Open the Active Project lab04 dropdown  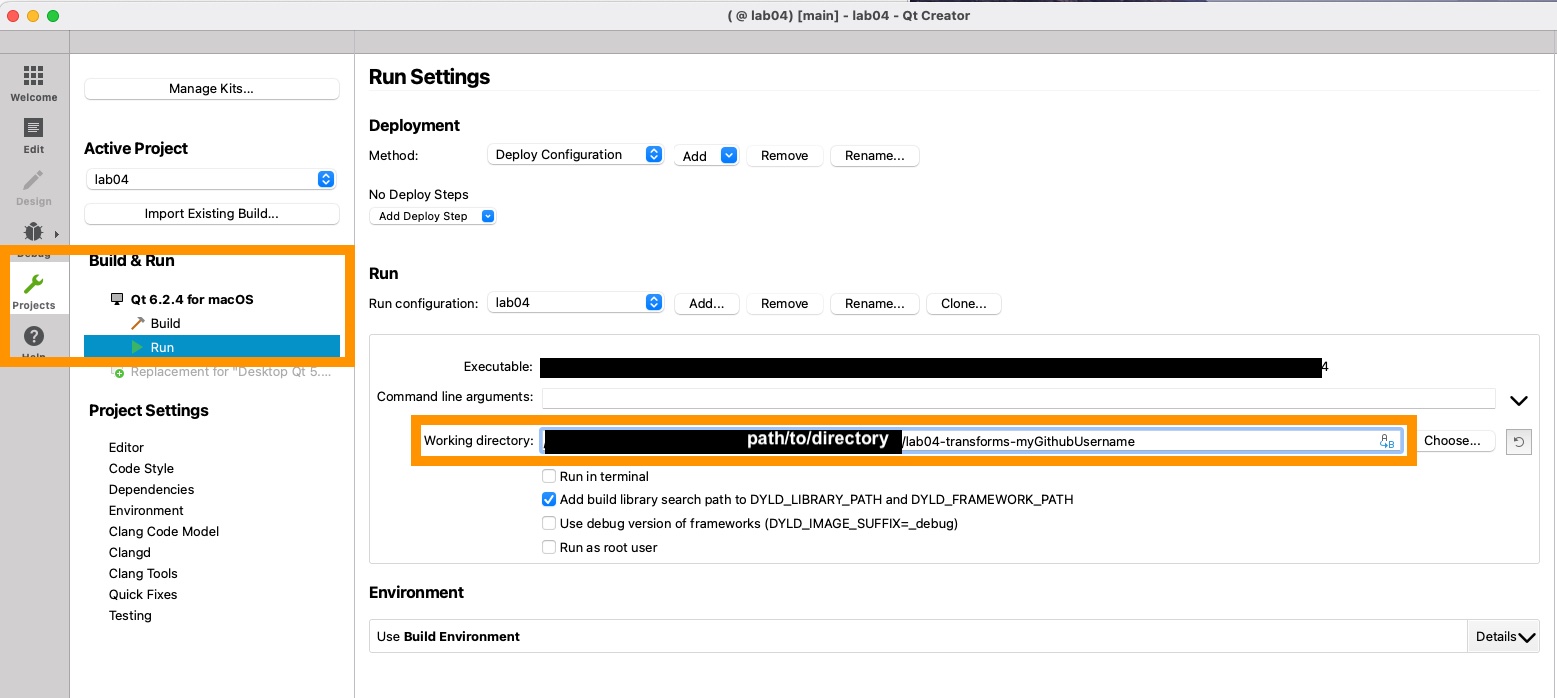(x=211, y=180)
